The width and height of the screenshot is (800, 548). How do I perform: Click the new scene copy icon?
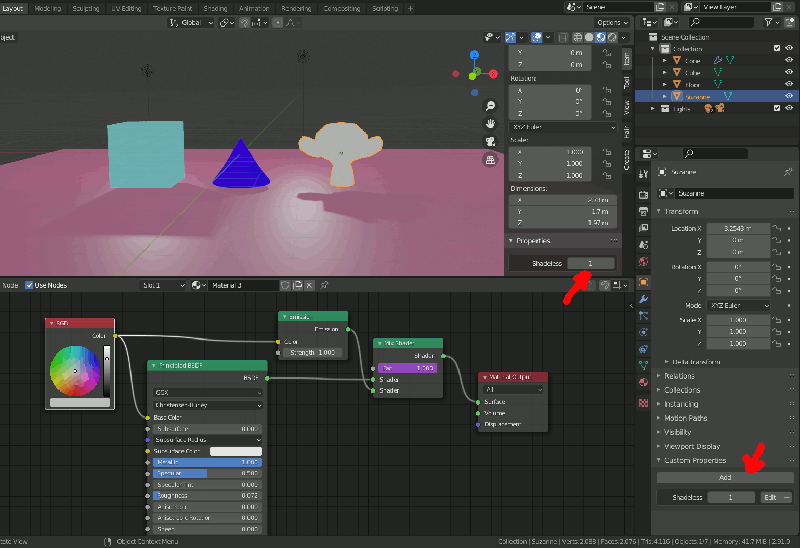660,7
